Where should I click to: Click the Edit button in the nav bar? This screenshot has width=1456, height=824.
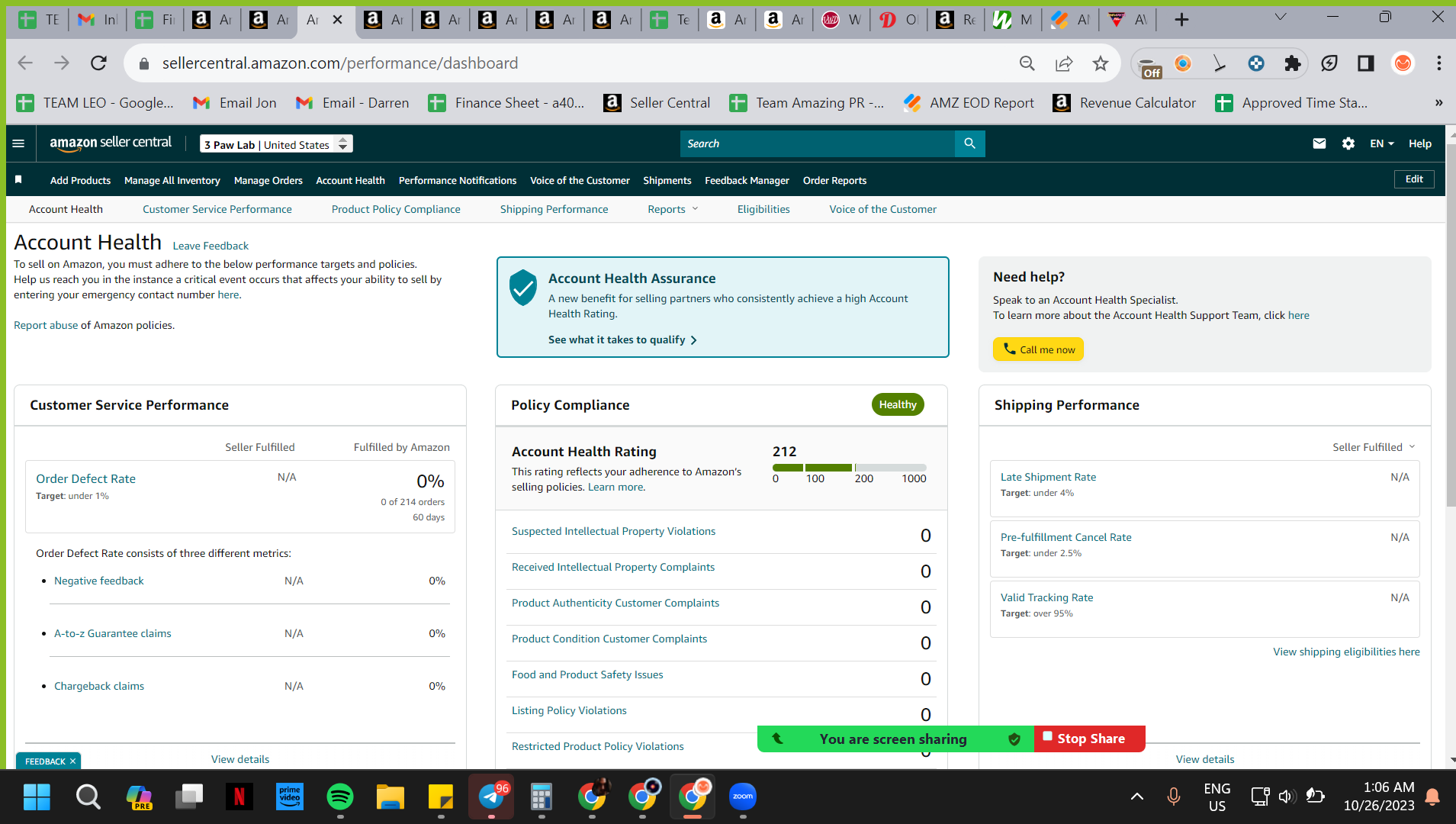(x=1414, y=179)
